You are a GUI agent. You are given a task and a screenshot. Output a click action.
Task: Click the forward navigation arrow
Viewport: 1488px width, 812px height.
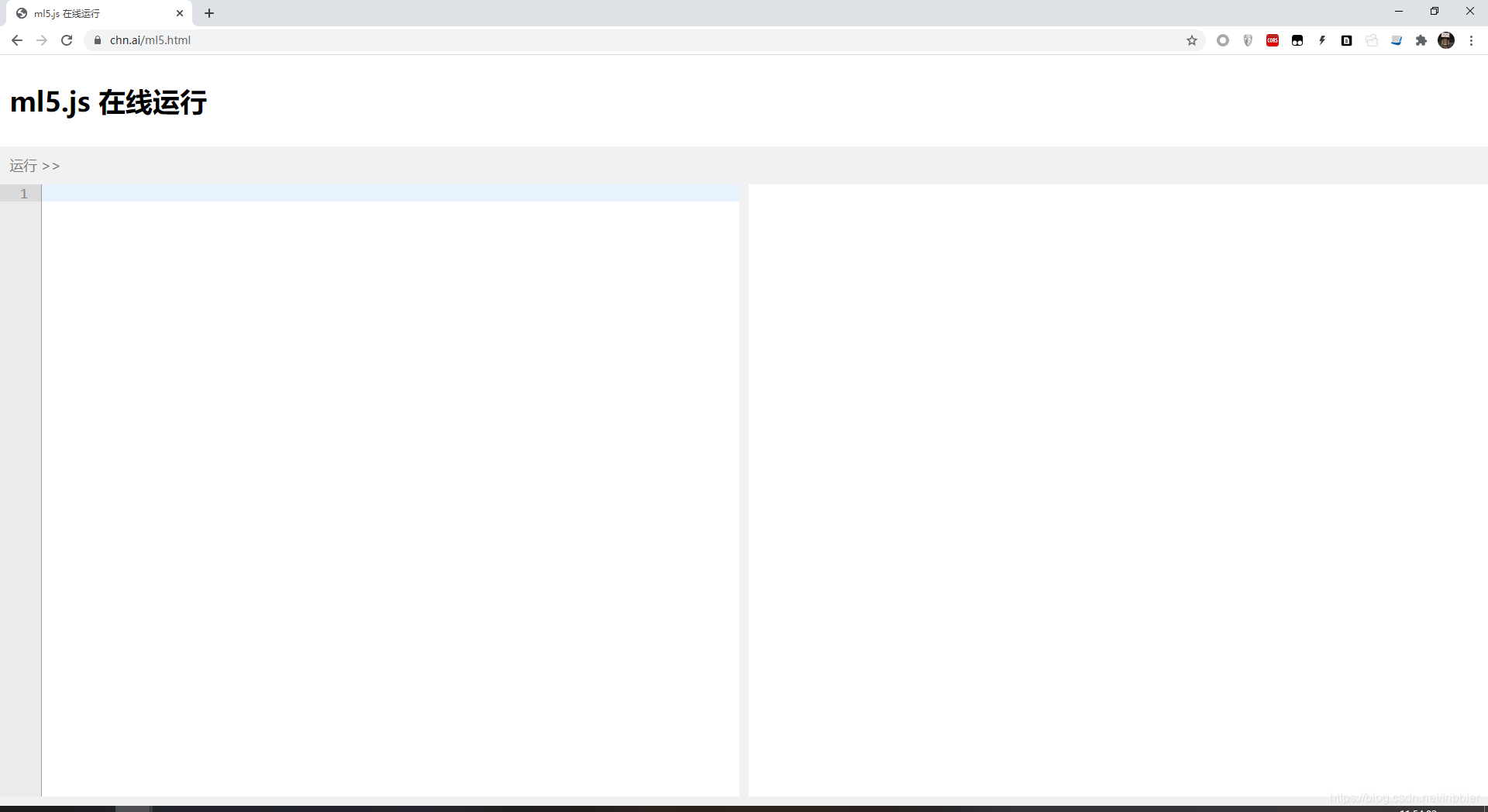[x=42, y=40]
